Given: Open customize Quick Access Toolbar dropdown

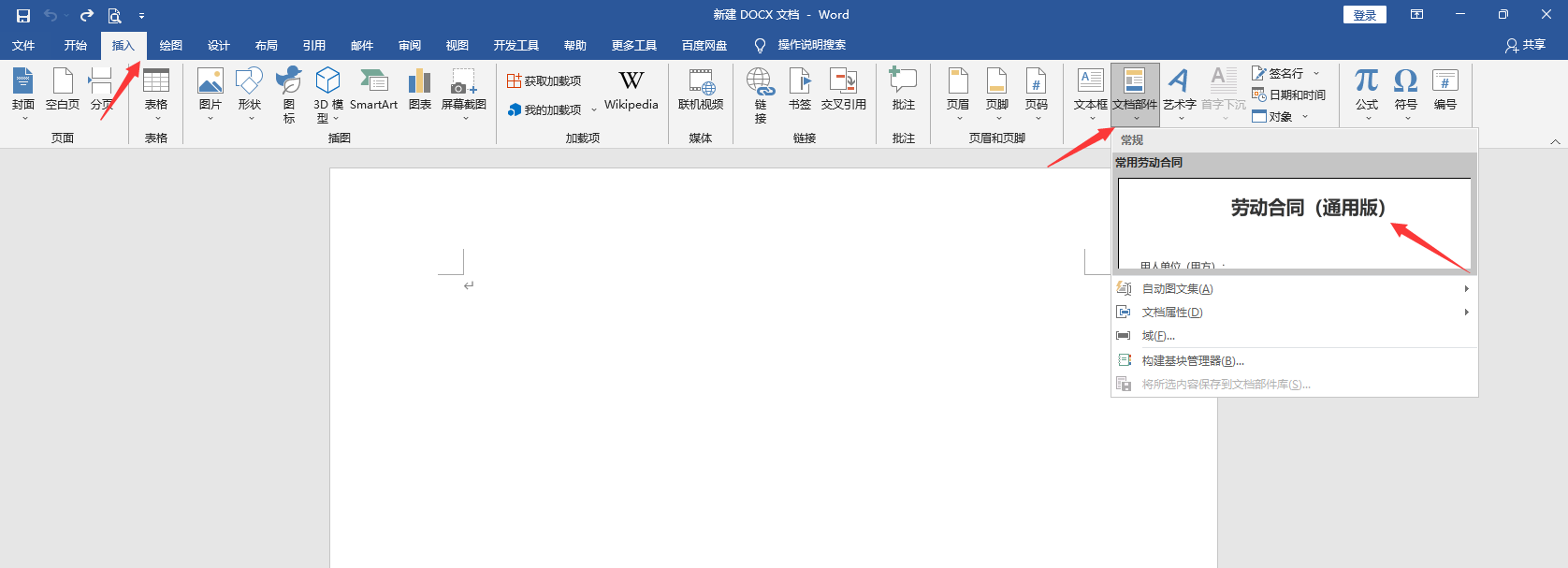Looking at the screenshot, I should (141, 16).
